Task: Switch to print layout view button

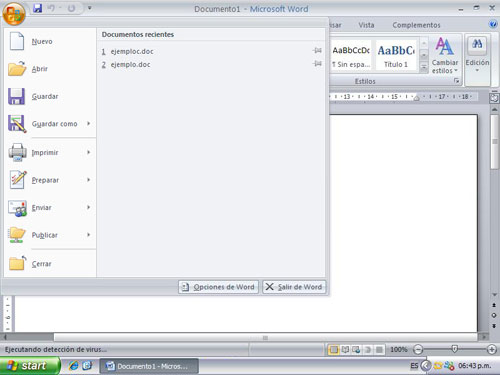Action: pos(333,349)
